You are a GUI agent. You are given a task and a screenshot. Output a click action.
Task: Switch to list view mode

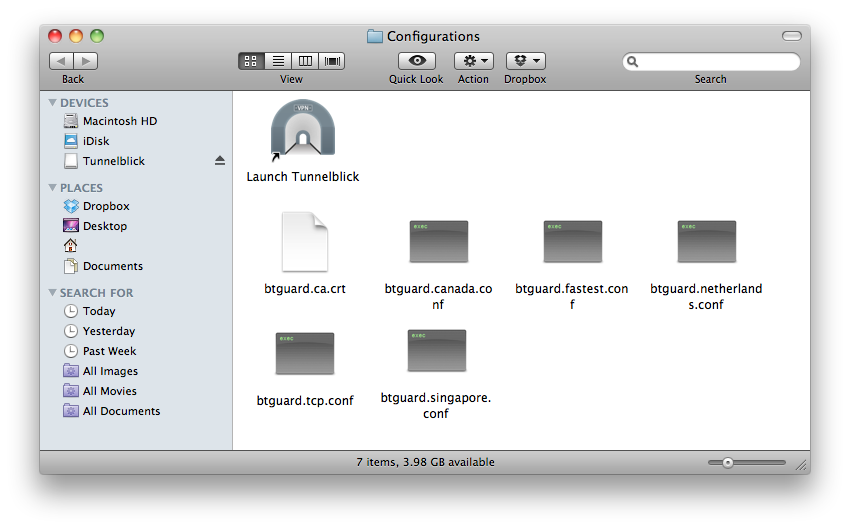tap(279, 61)
